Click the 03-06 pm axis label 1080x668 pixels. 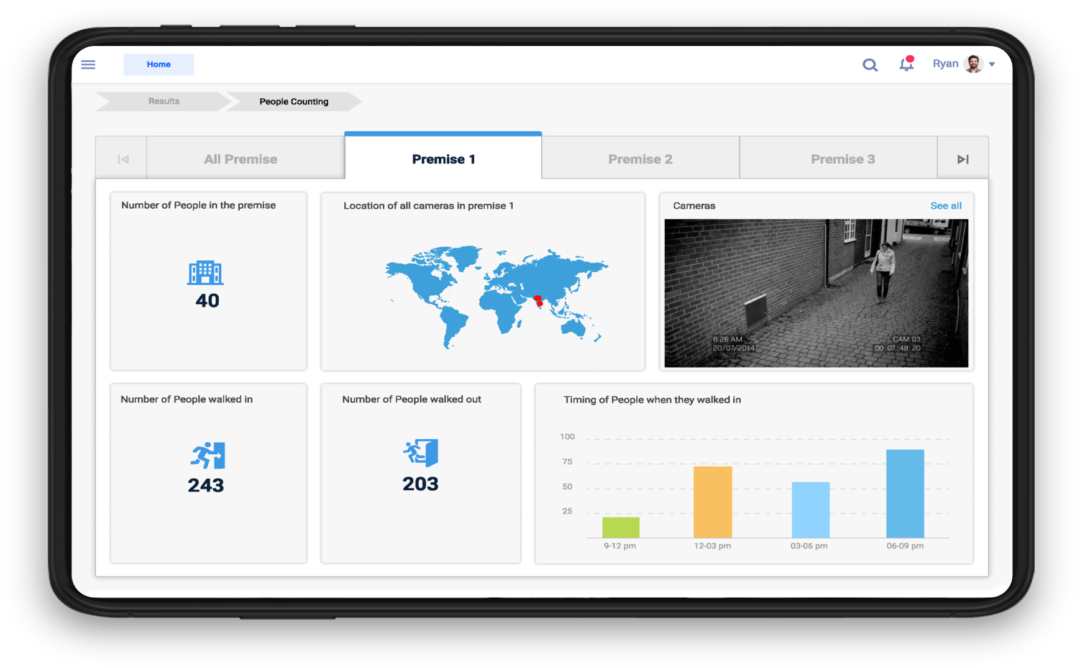point(809,545)
